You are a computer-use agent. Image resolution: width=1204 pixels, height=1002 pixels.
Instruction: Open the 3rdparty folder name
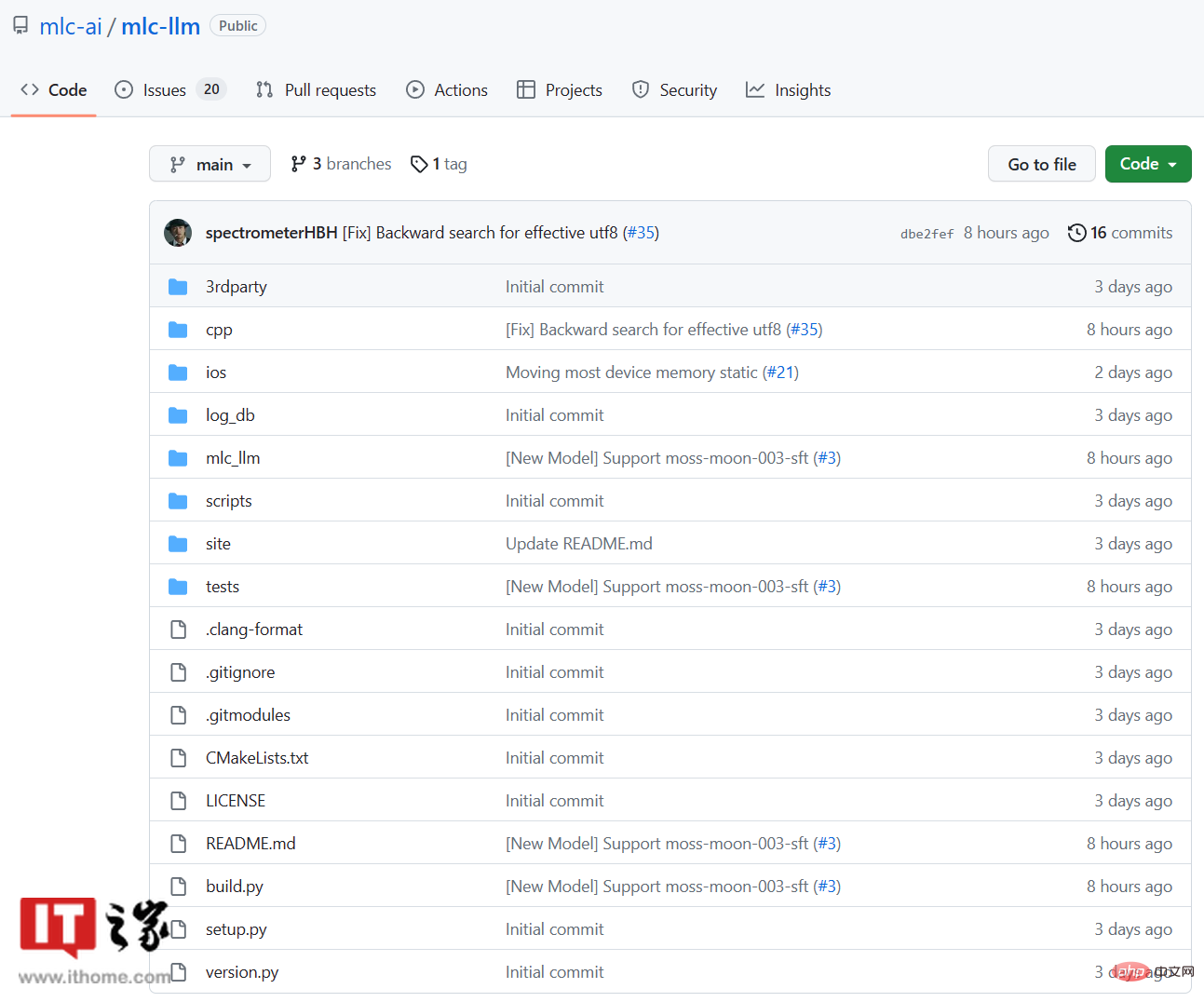(237, 287)
